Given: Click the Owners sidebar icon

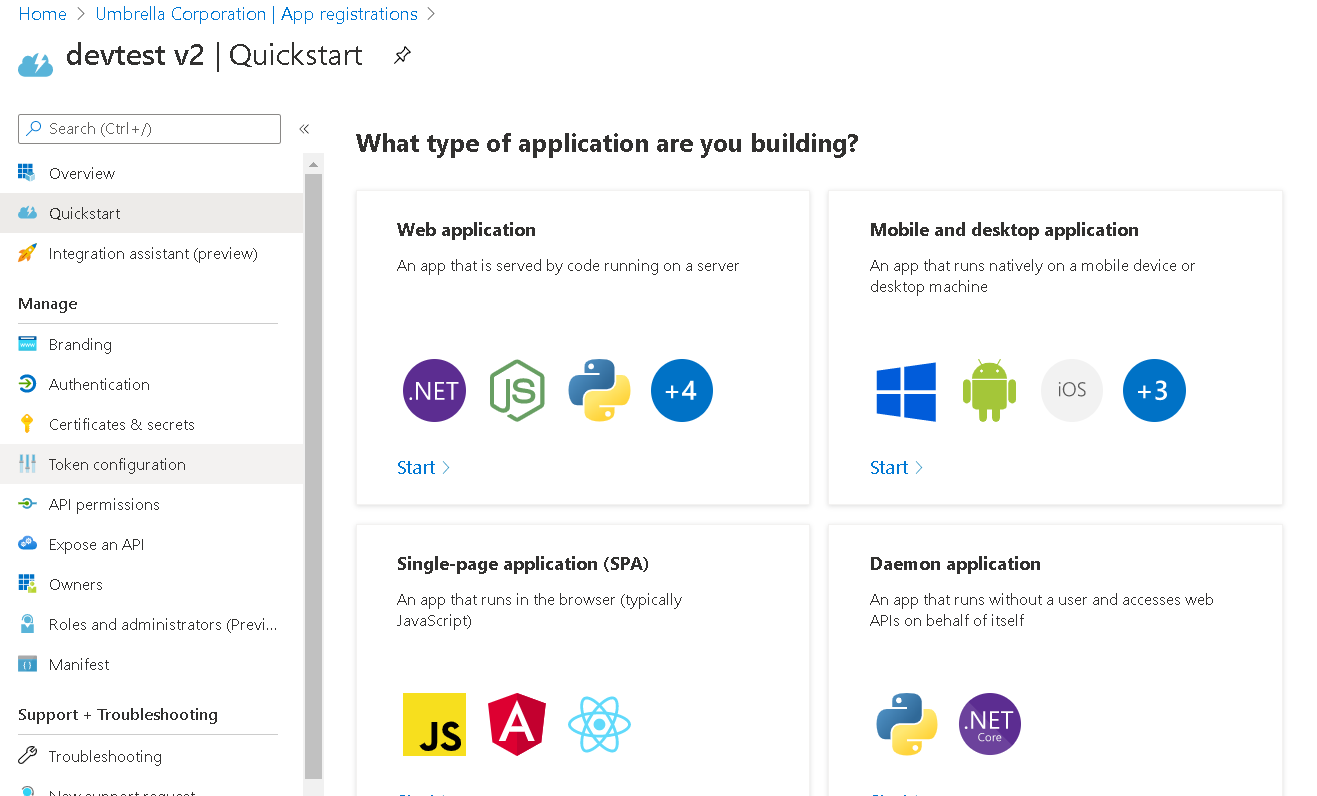Looking at the screenshot, I should tap(27, 584).
